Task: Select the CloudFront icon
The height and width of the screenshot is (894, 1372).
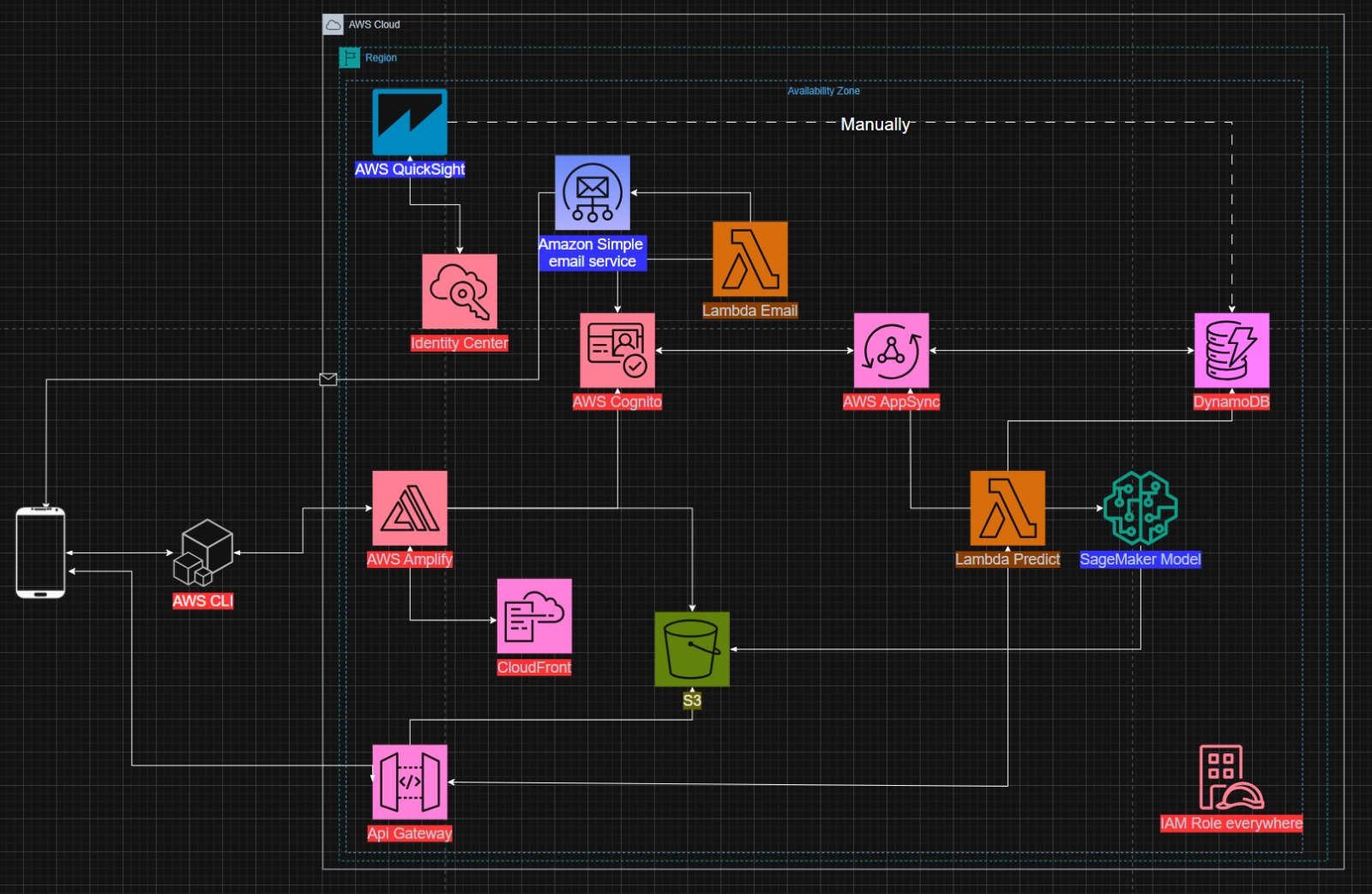Action: (x=534, y=616)
